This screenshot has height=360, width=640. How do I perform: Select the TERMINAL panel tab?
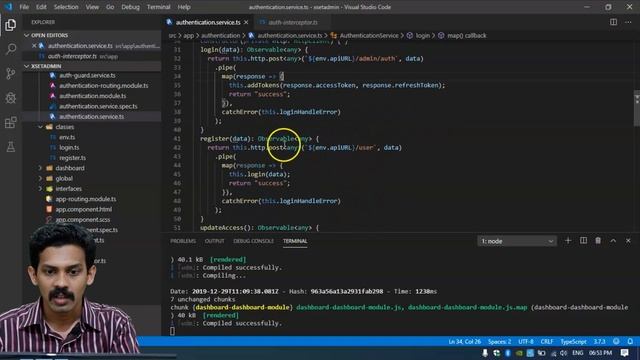pyautogui.click(x=295, y=241)
